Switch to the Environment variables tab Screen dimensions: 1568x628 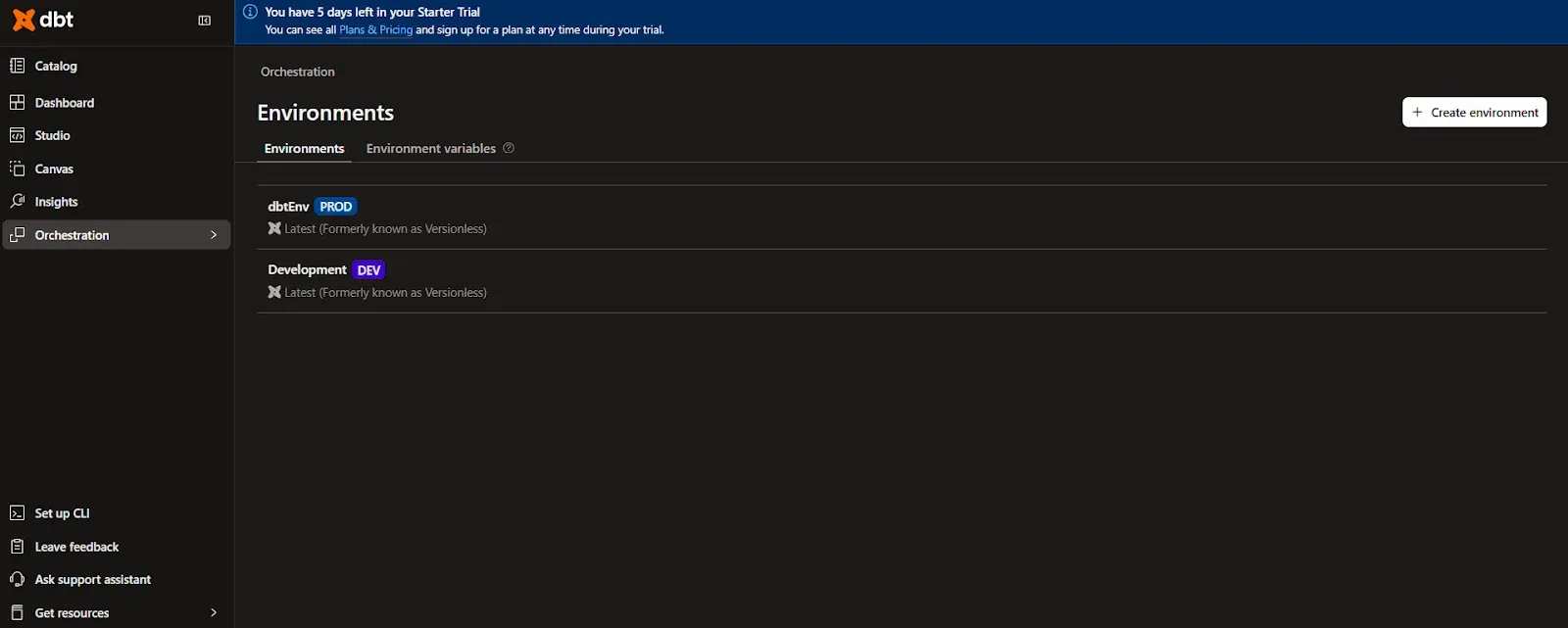[431, 148]
